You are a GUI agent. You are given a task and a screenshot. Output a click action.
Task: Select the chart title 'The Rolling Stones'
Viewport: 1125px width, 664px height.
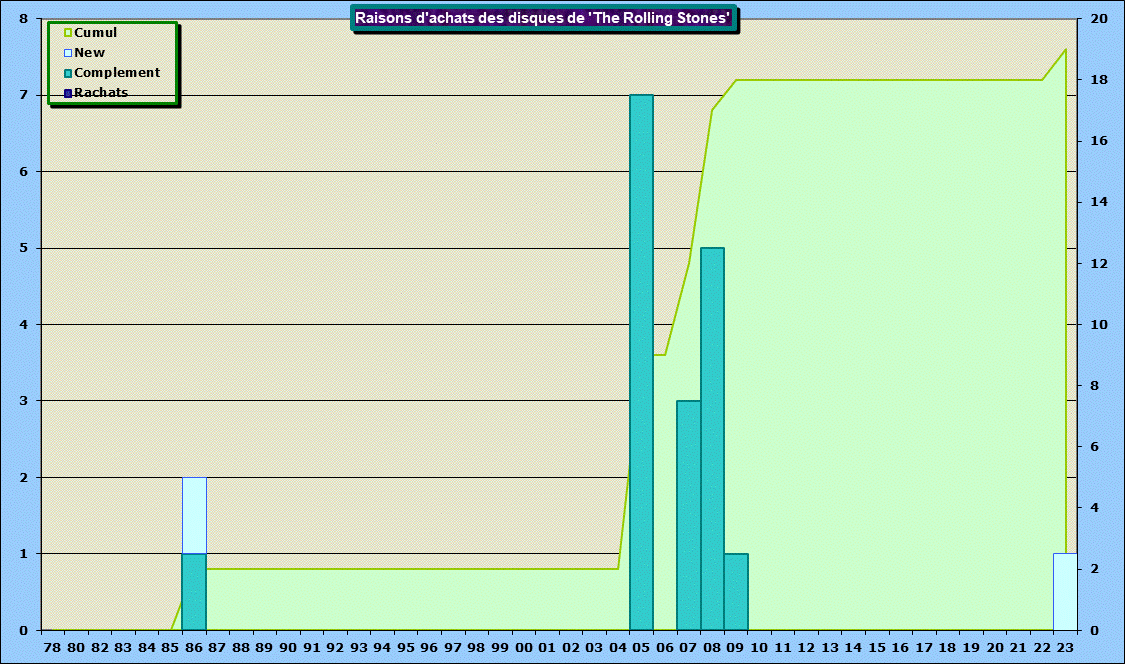(544, 18)
